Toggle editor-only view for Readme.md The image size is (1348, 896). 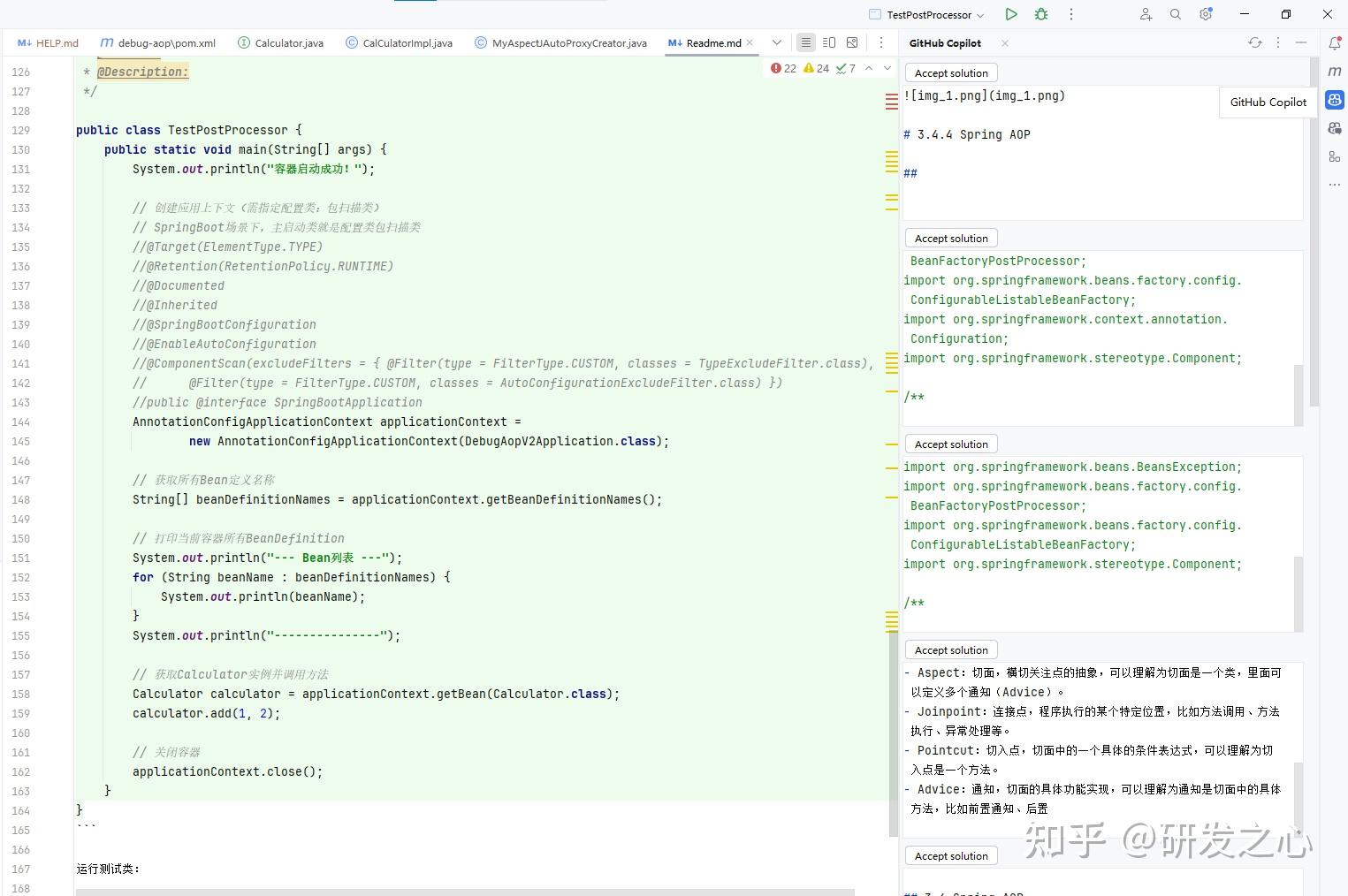(x=805, y=42)
